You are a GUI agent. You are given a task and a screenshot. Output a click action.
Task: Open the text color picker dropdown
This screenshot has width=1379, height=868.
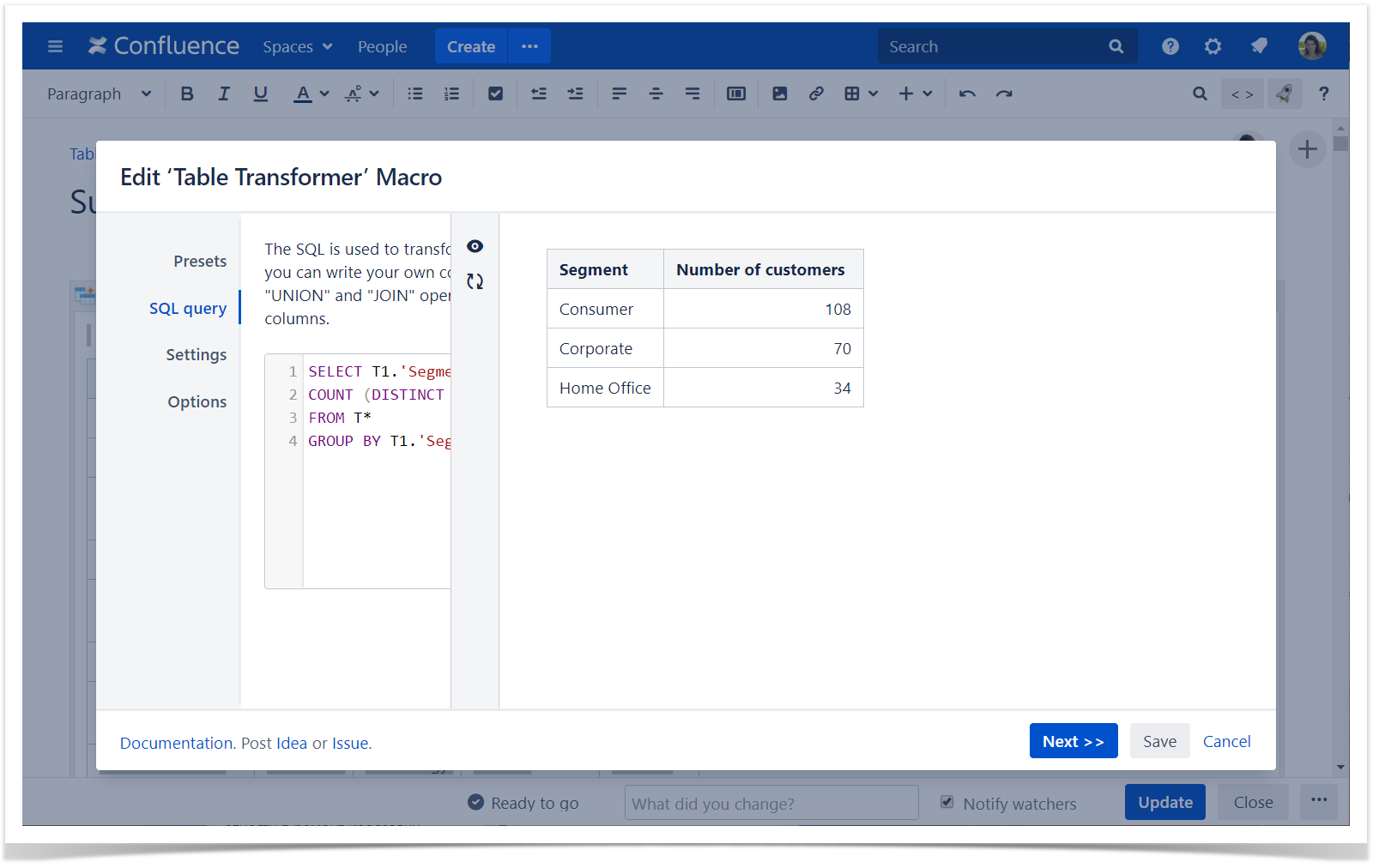[x=324, y=94]
